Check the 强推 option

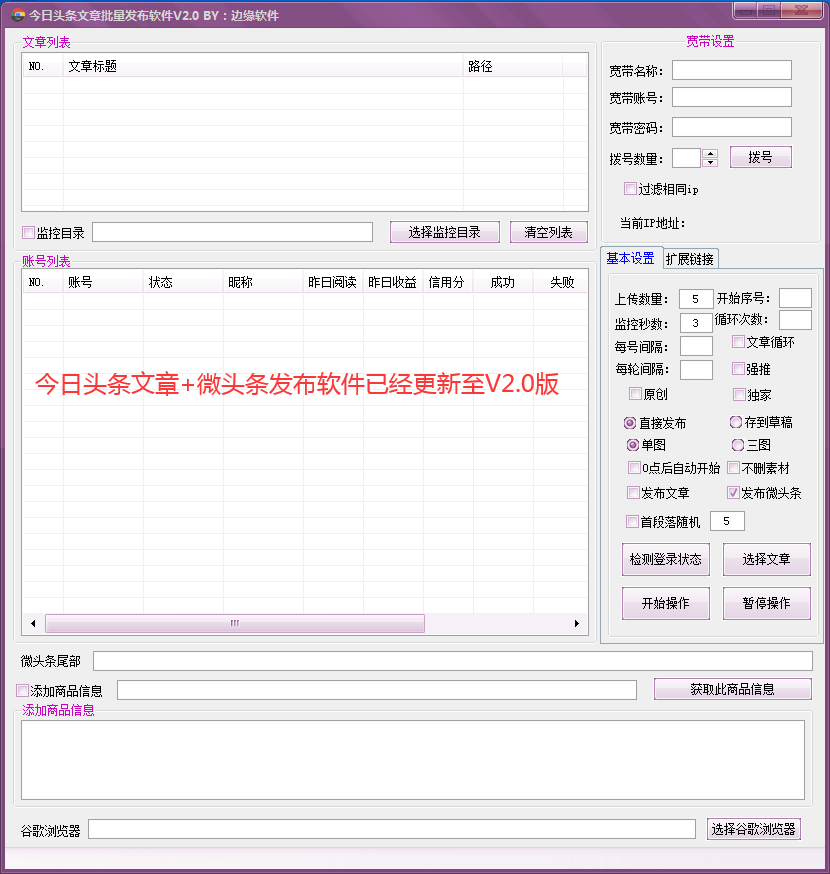(738, 368)
